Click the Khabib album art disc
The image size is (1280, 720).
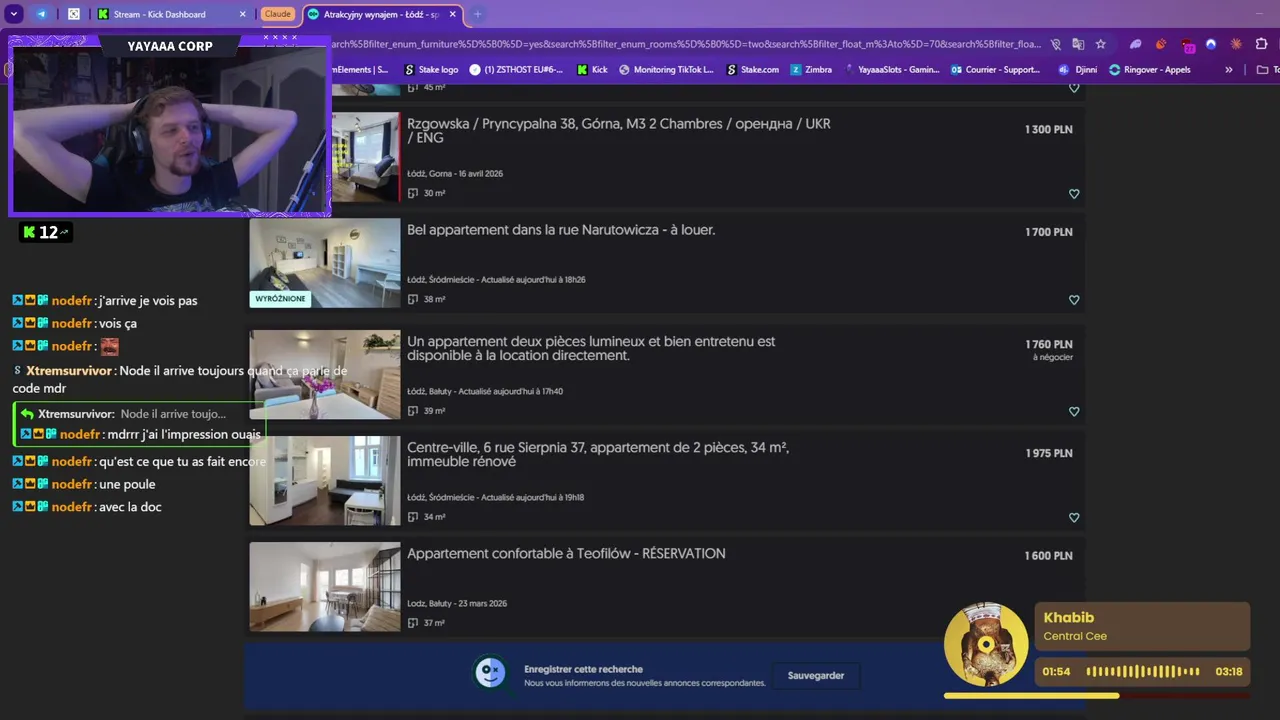[x=986, y=645]
